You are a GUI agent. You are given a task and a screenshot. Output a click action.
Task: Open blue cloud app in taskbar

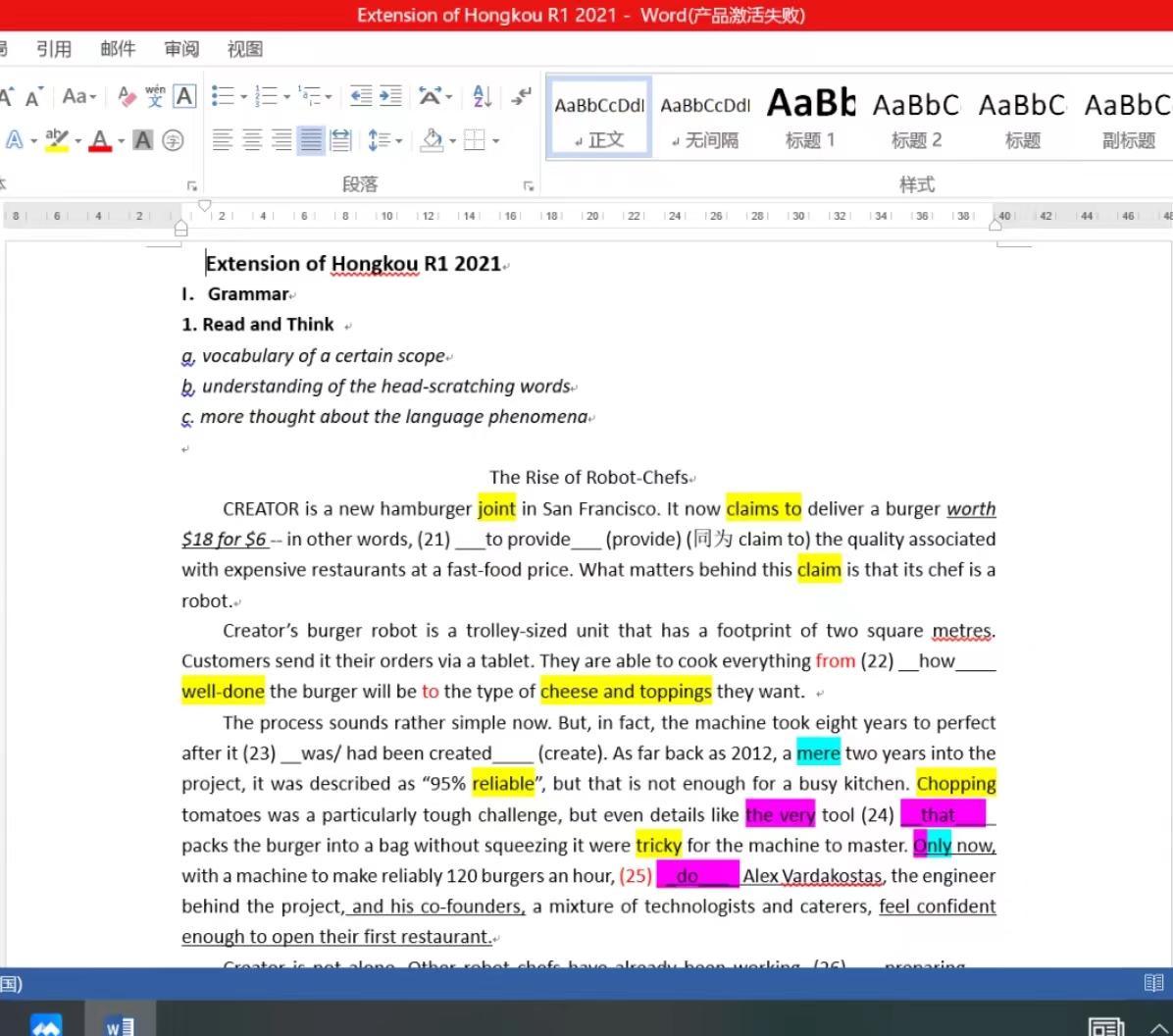pos(46,1024)
